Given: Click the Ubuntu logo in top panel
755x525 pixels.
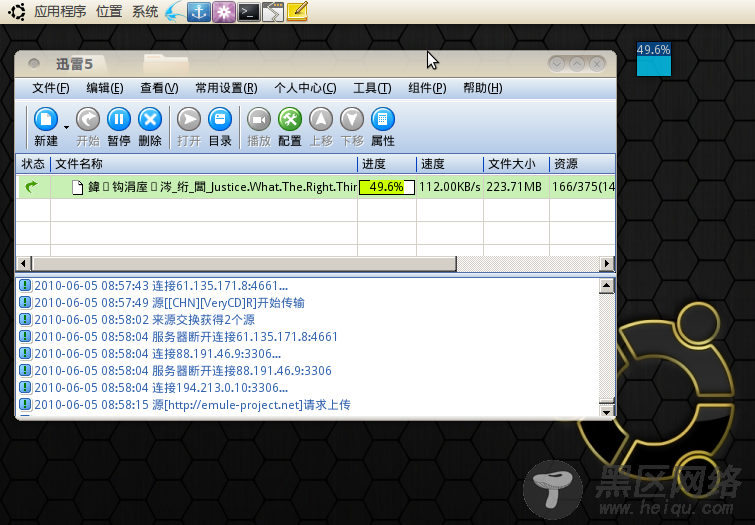Looking at the screenshot, I should pos(17,12).
